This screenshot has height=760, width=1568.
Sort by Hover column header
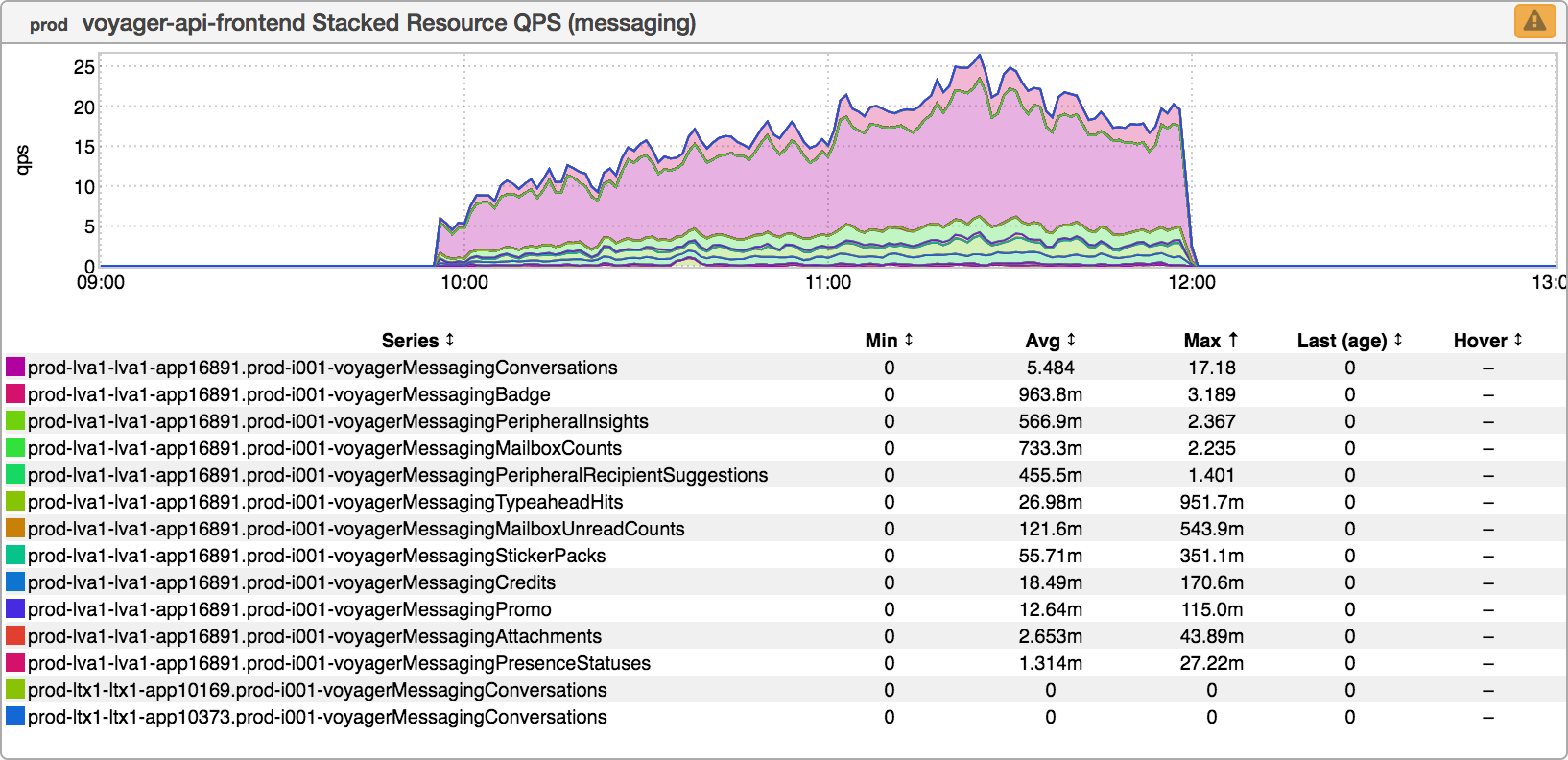coord(1487,341)
